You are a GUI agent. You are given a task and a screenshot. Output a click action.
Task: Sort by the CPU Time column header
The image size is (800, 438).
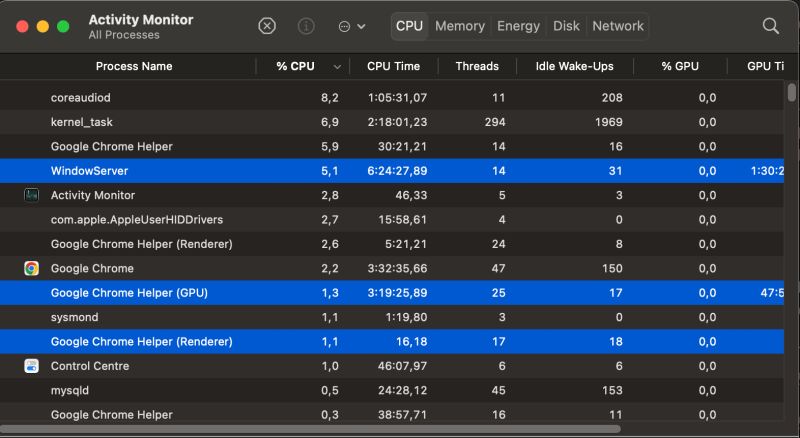pyautogui.click(x=393, y=66)
